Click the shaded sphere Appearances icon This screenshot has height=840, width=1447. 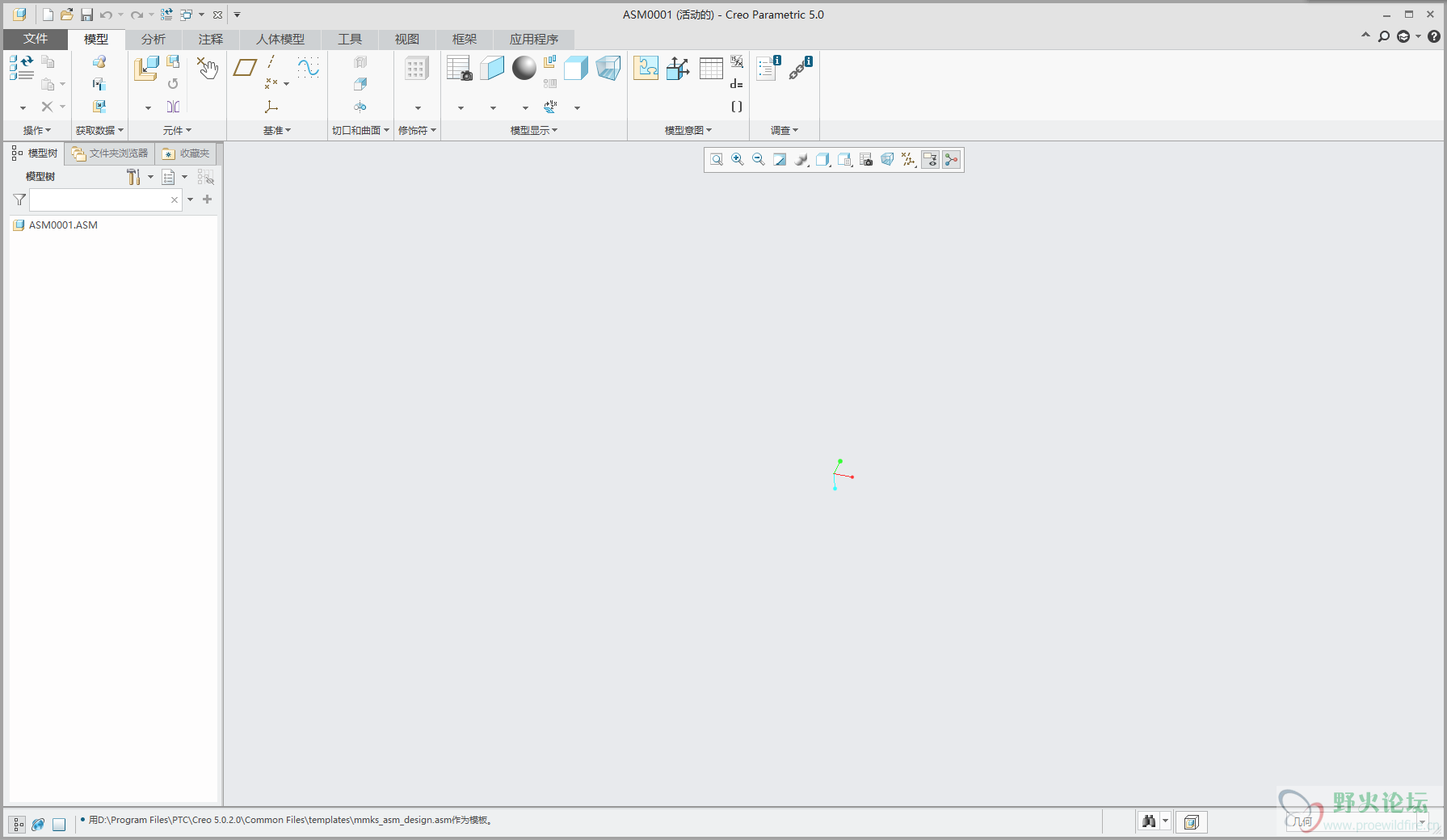tap(524, 69)
